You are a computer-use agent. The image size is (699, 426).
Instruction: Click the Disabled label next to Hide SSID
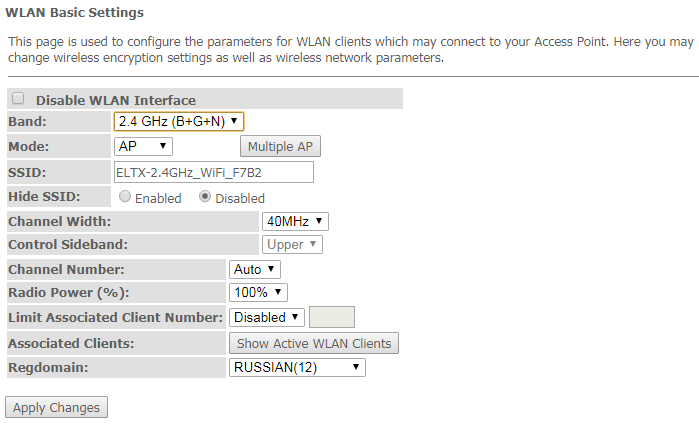240,198
